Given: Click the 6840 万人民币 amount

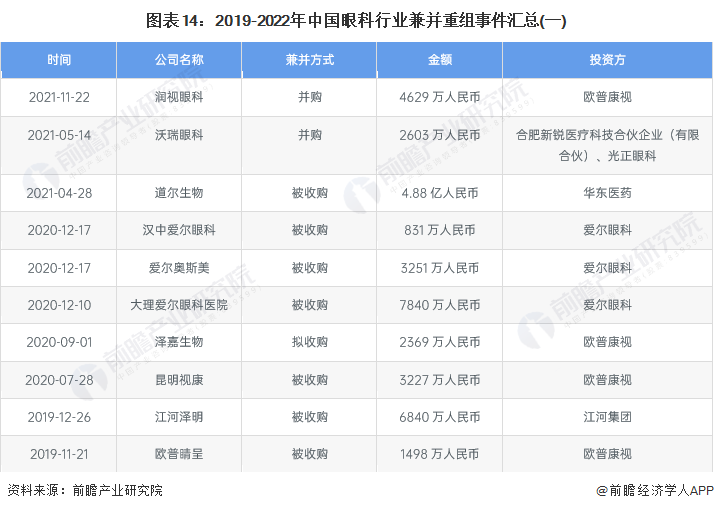Looking at the screenshot, I should tap(439, 417).
